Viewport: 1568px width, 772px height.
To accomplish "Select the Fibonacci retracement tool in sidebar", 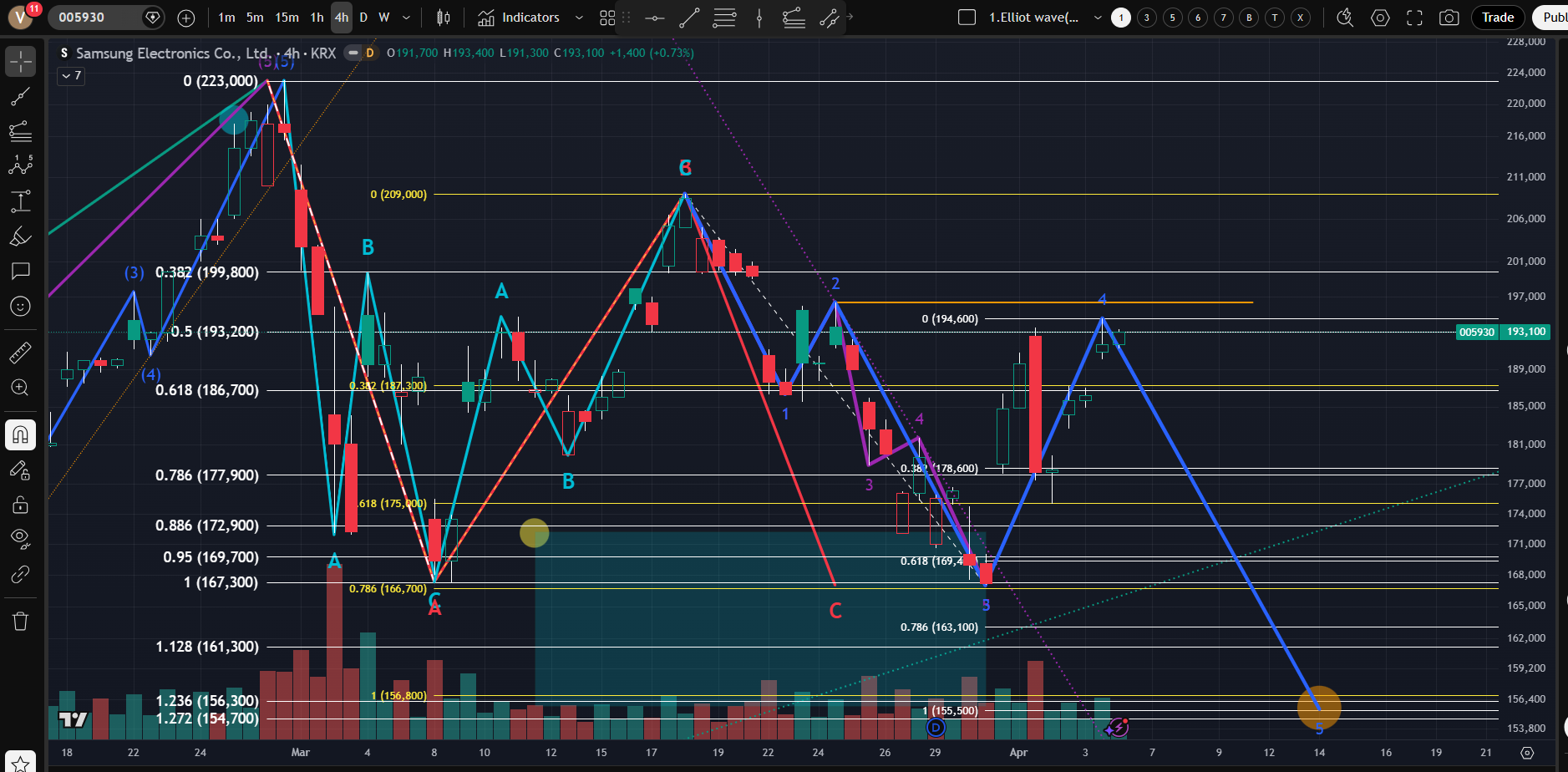I will tap(20, 131).
